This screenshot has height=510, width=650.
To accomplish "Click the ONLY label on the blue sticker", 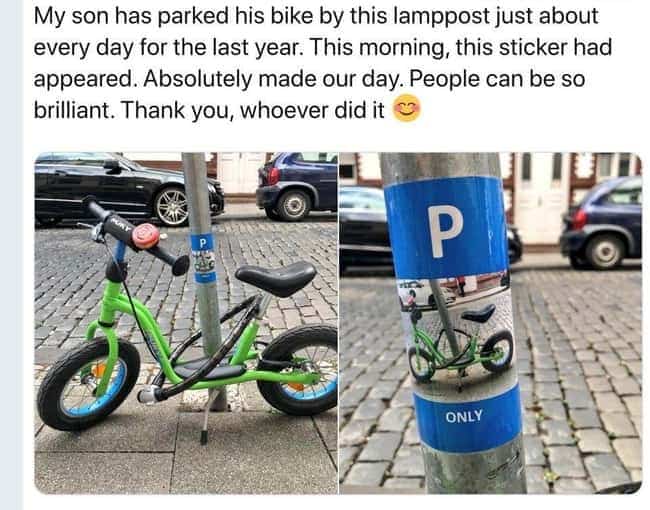I will pos(464,416).
